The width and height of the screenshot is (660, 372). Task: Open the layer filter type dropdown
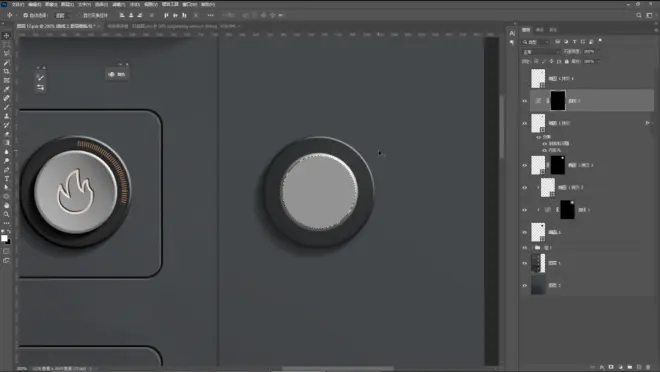[536, 42]
